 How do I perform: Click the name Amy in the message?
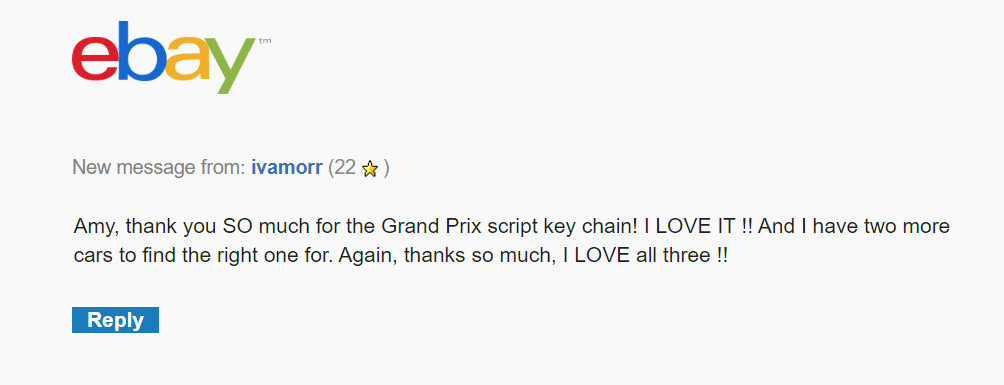(96, 227)
